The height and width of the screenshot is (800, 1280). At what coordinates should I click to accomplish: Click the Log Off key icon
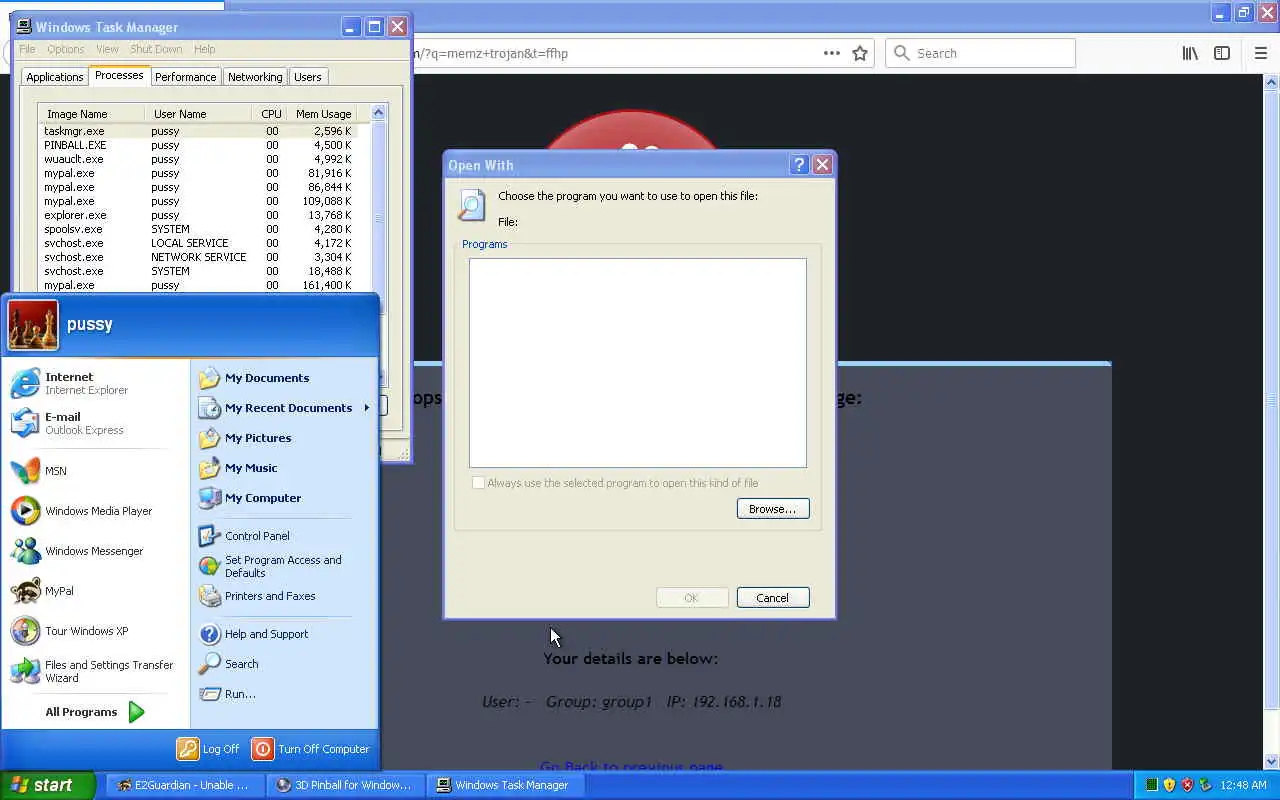pos(188,748)
